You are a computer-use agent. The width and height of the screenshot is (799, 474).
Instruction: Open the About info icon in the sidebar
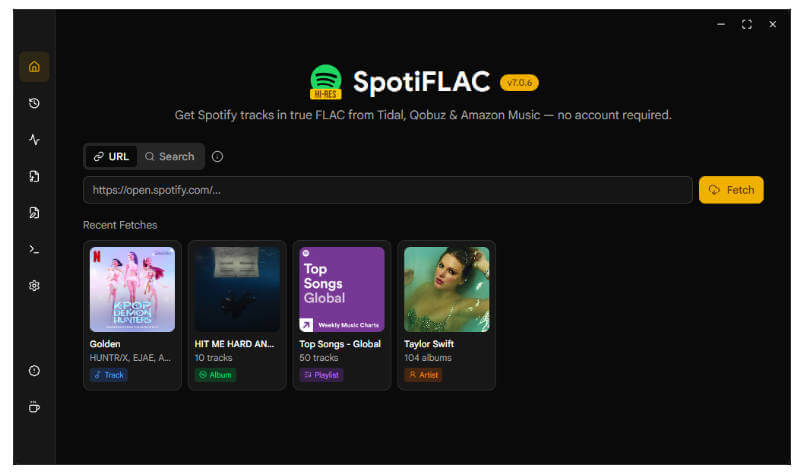34,371
